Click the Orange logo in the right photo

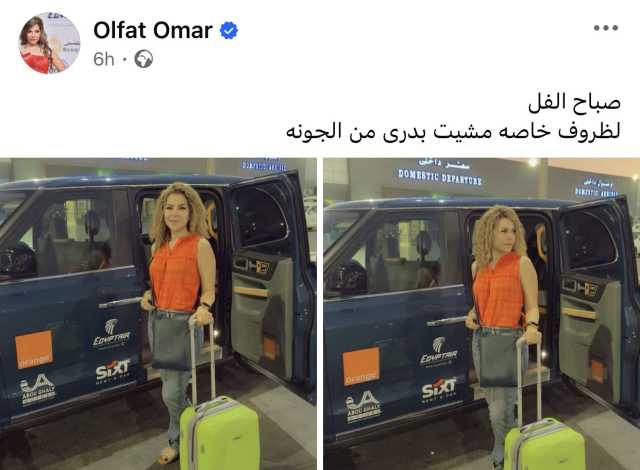(361, 366)
